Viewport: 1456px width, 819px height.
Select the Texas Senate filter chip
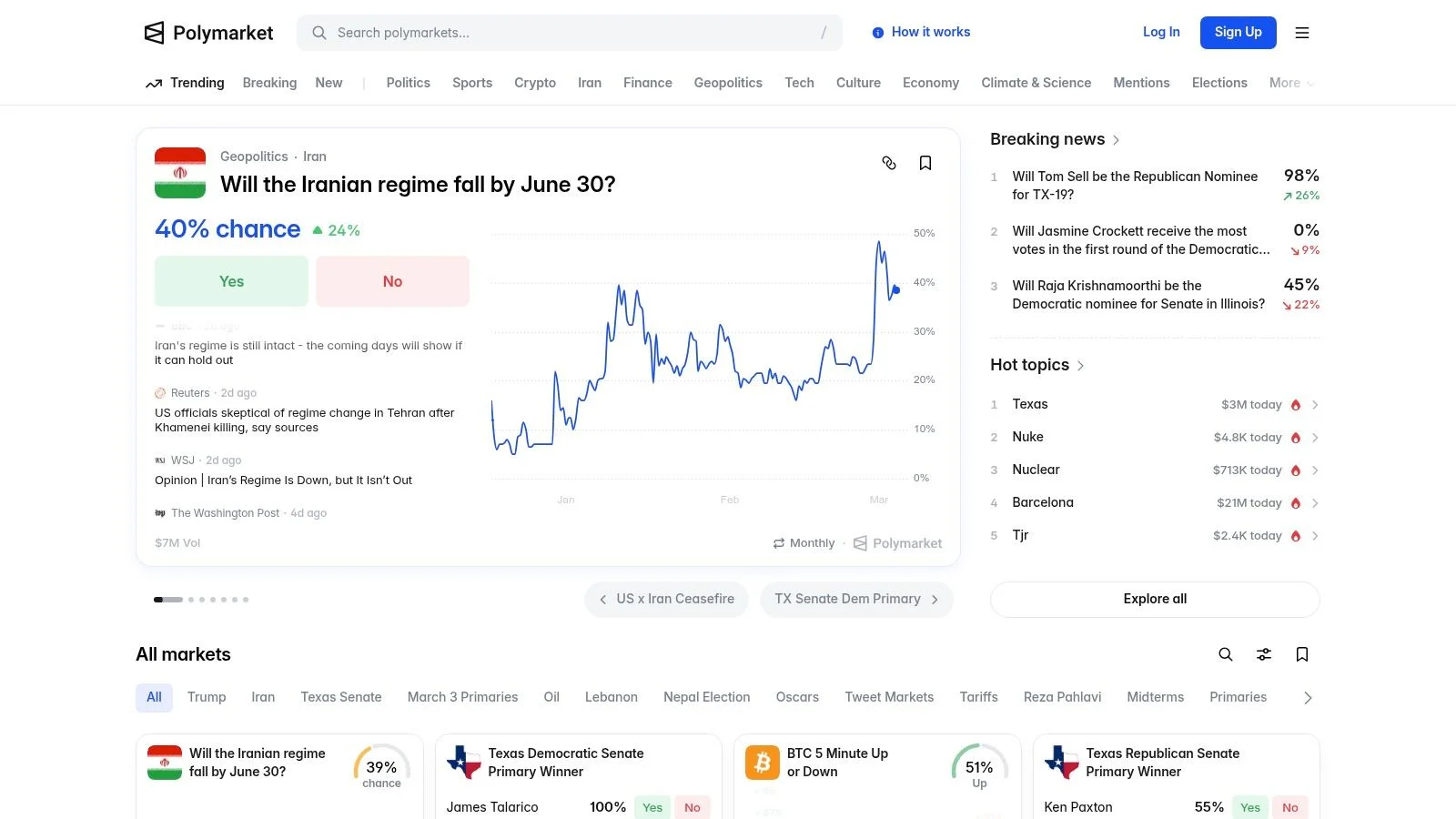pyautogui.click(x=341, y=697)
